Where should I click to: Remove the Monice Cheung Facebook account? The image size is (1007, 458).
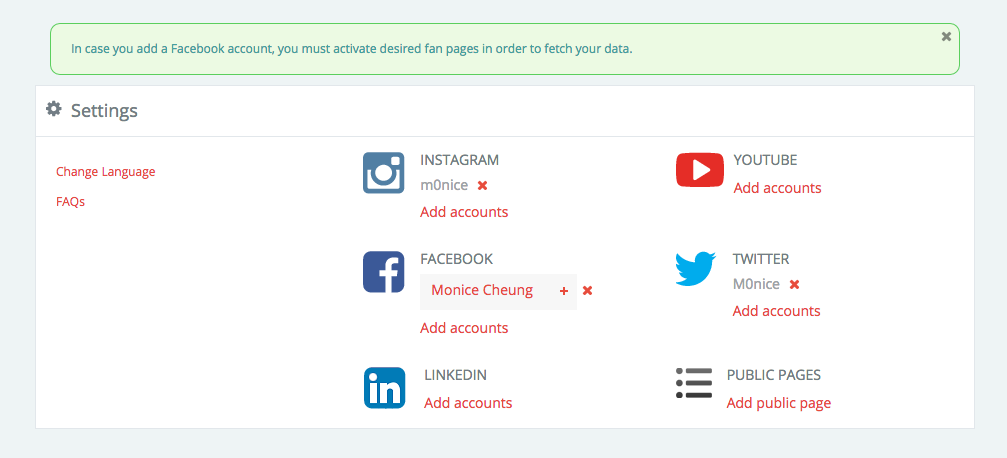tap(588, 291)
